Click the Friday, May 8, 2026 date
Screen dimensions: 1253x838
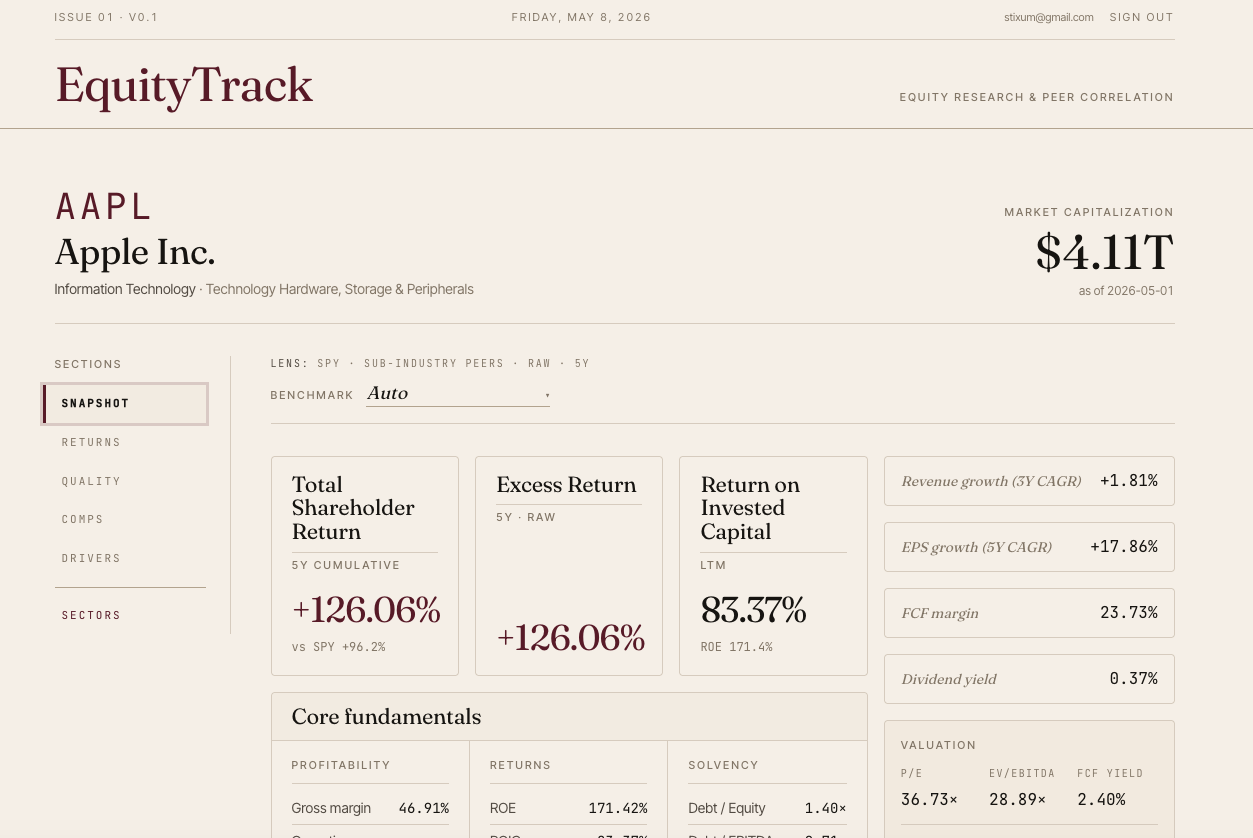tap(581, 17)
